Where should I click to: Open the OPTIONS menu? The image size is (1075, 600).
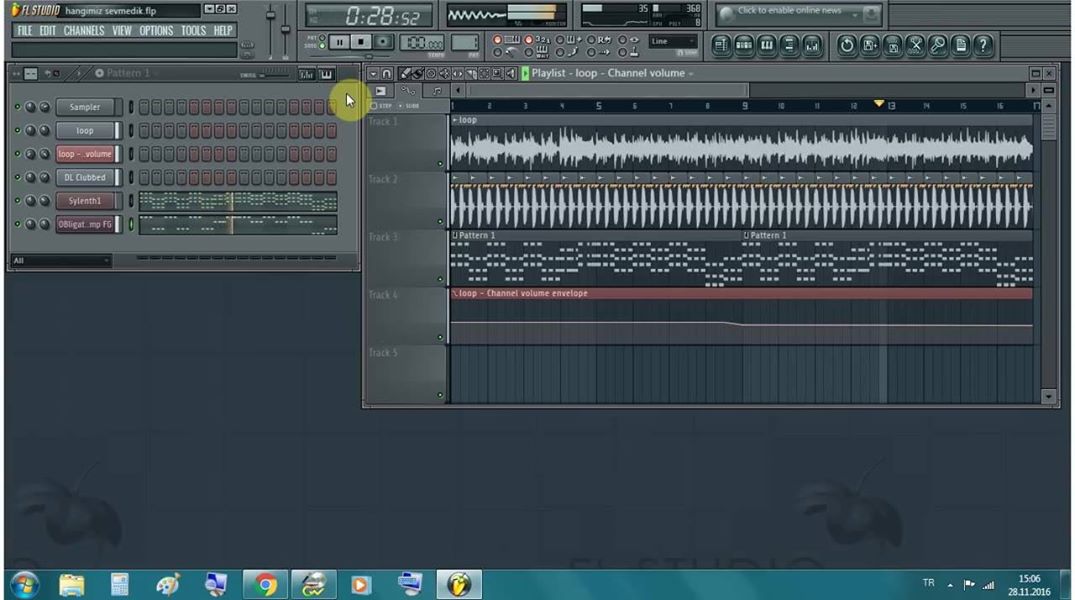(x=156, y=31)
